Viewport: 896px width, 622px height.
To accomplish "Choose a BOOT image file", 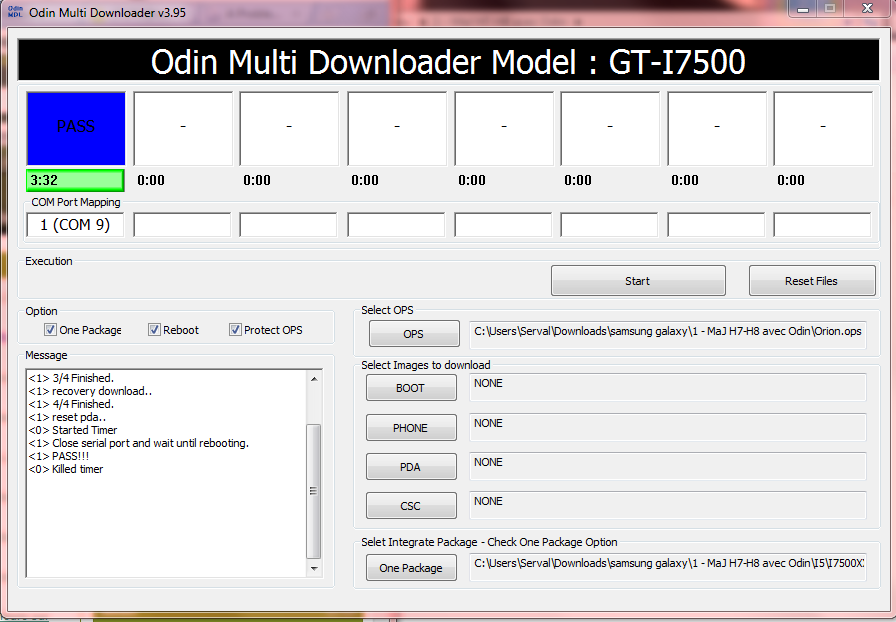I will click(411, 388).
